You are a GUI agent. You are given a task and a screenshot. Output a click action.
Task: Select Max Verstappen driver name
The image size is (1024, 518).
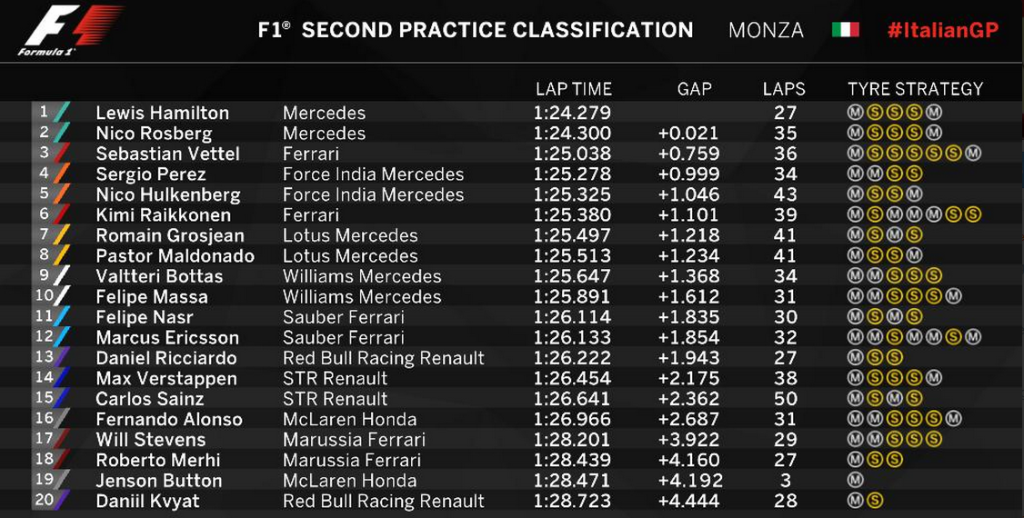pos(166,379)
